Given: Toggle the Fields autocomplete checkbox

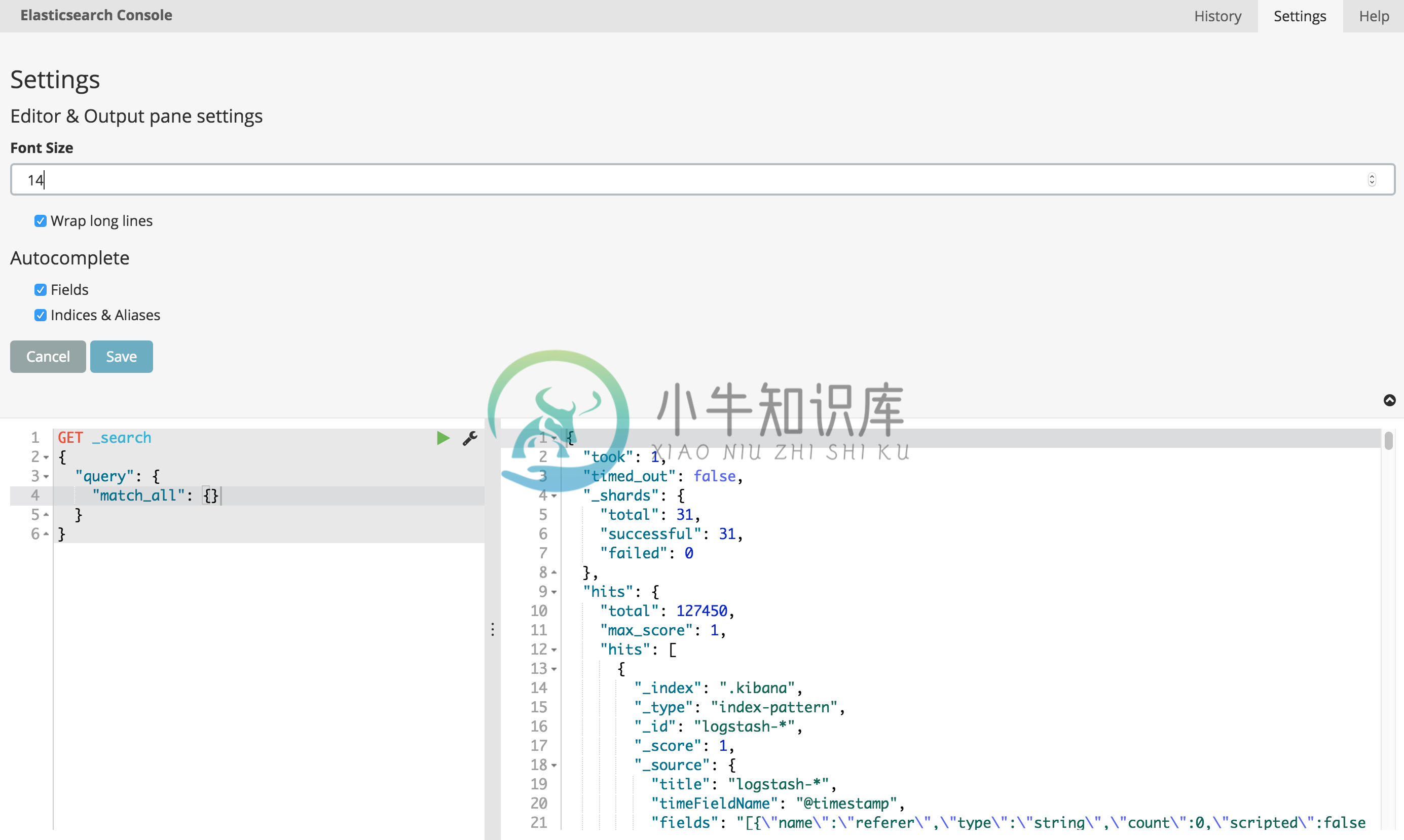Looking at the screenshot, I should pos(40,289).
